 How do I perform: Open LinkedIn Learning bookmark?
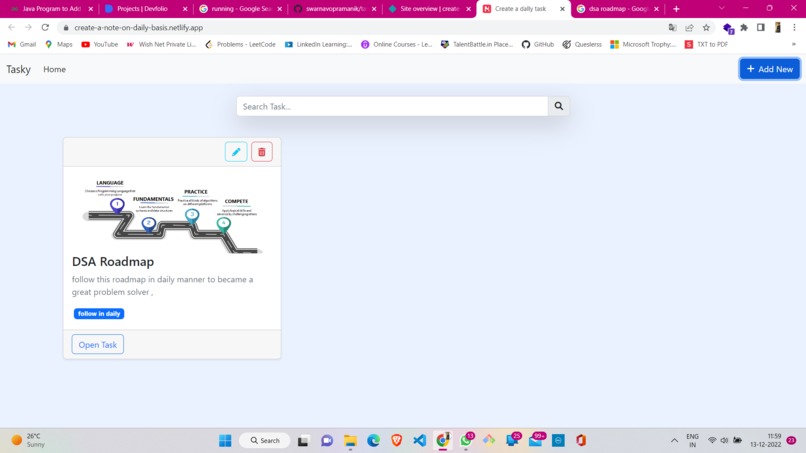[318, 44]
